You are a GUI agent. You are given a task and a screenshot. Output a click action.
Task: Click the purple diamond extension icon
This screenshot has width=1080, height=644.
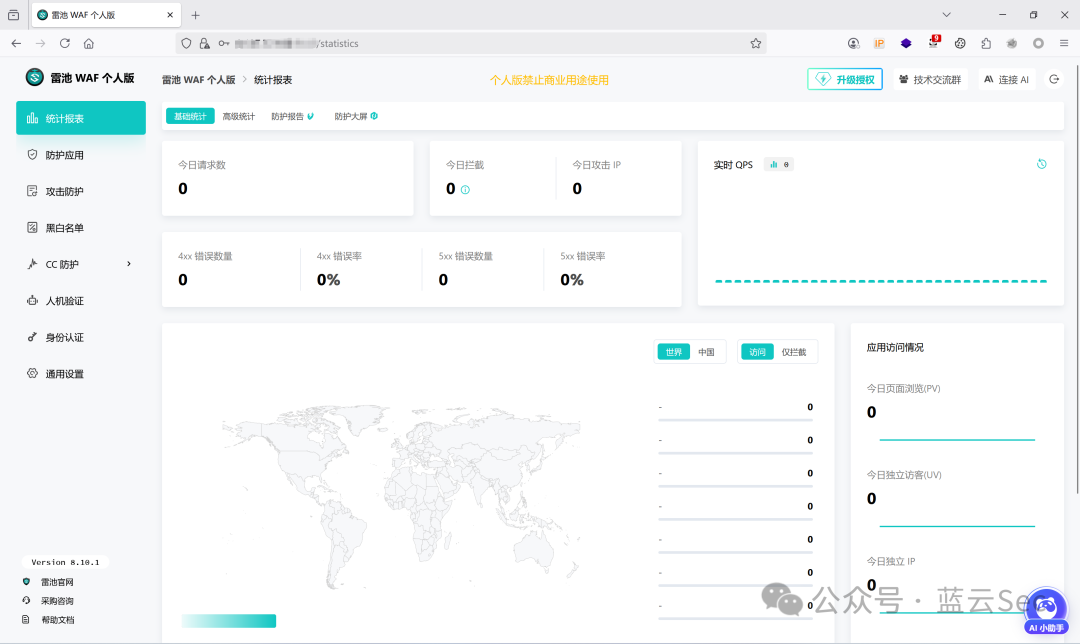coord(906,43)
